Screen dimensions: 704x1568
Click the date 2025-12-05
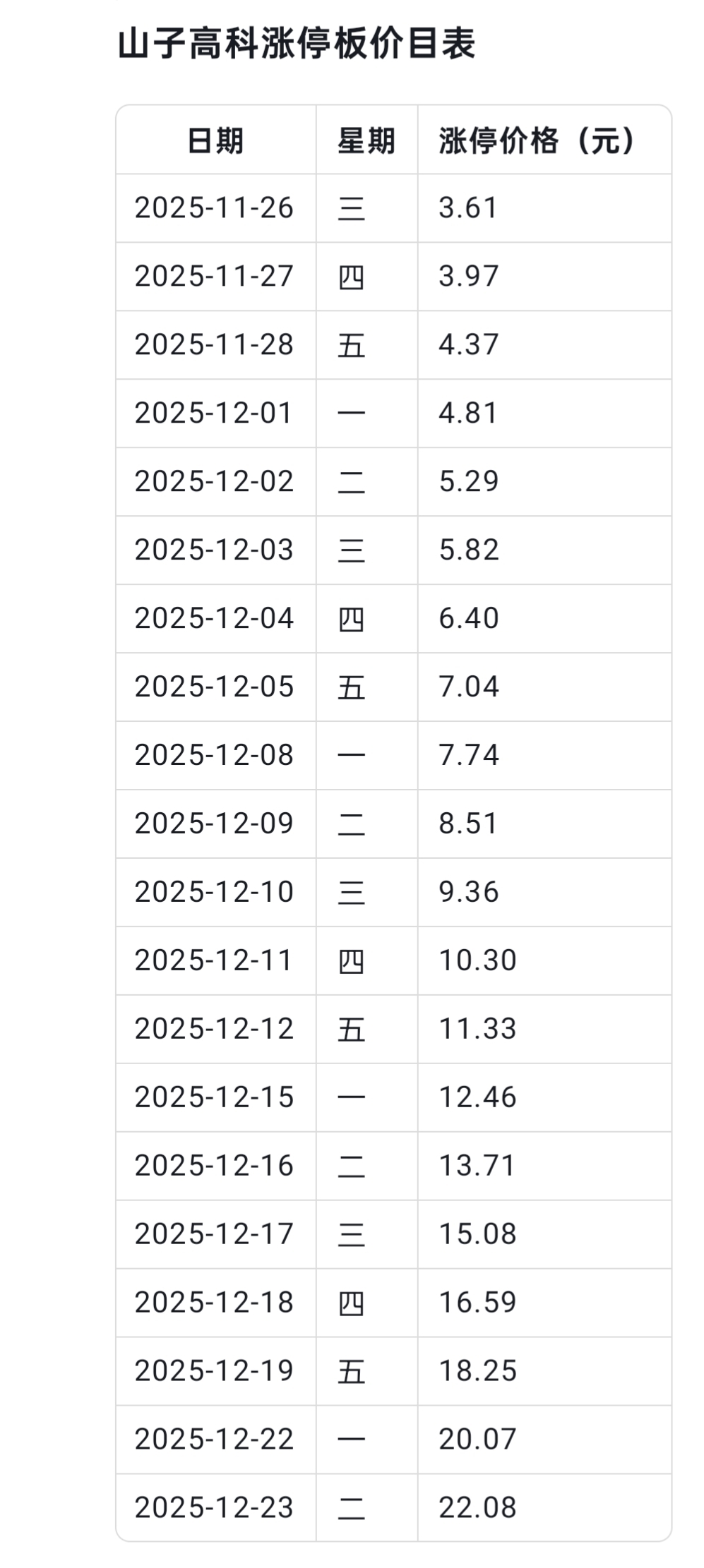(x=214, y=687)
